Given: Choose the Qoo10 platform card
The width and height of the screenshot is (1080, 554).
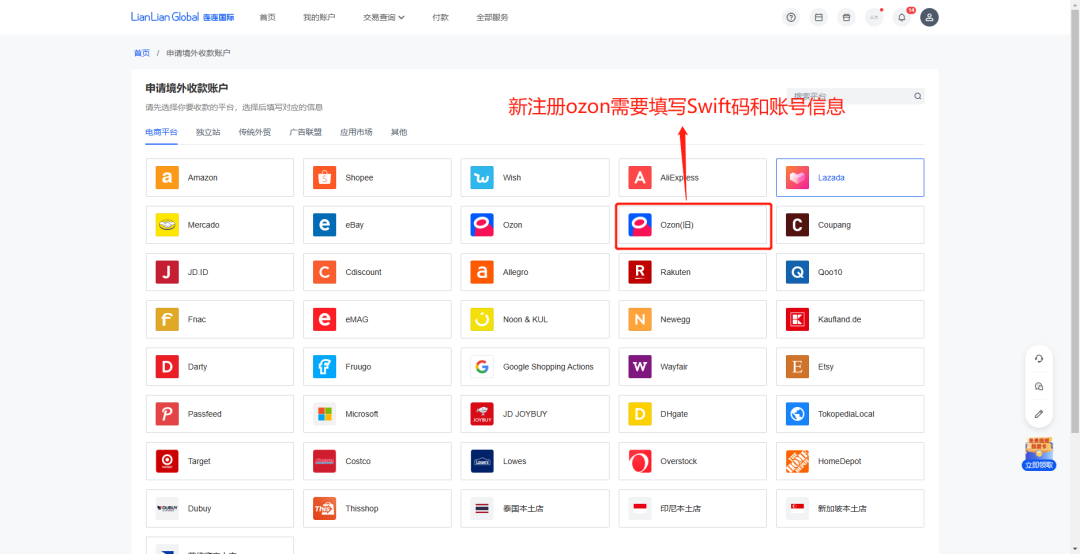Looking at the screenshot, I should (x=850, y=272).
